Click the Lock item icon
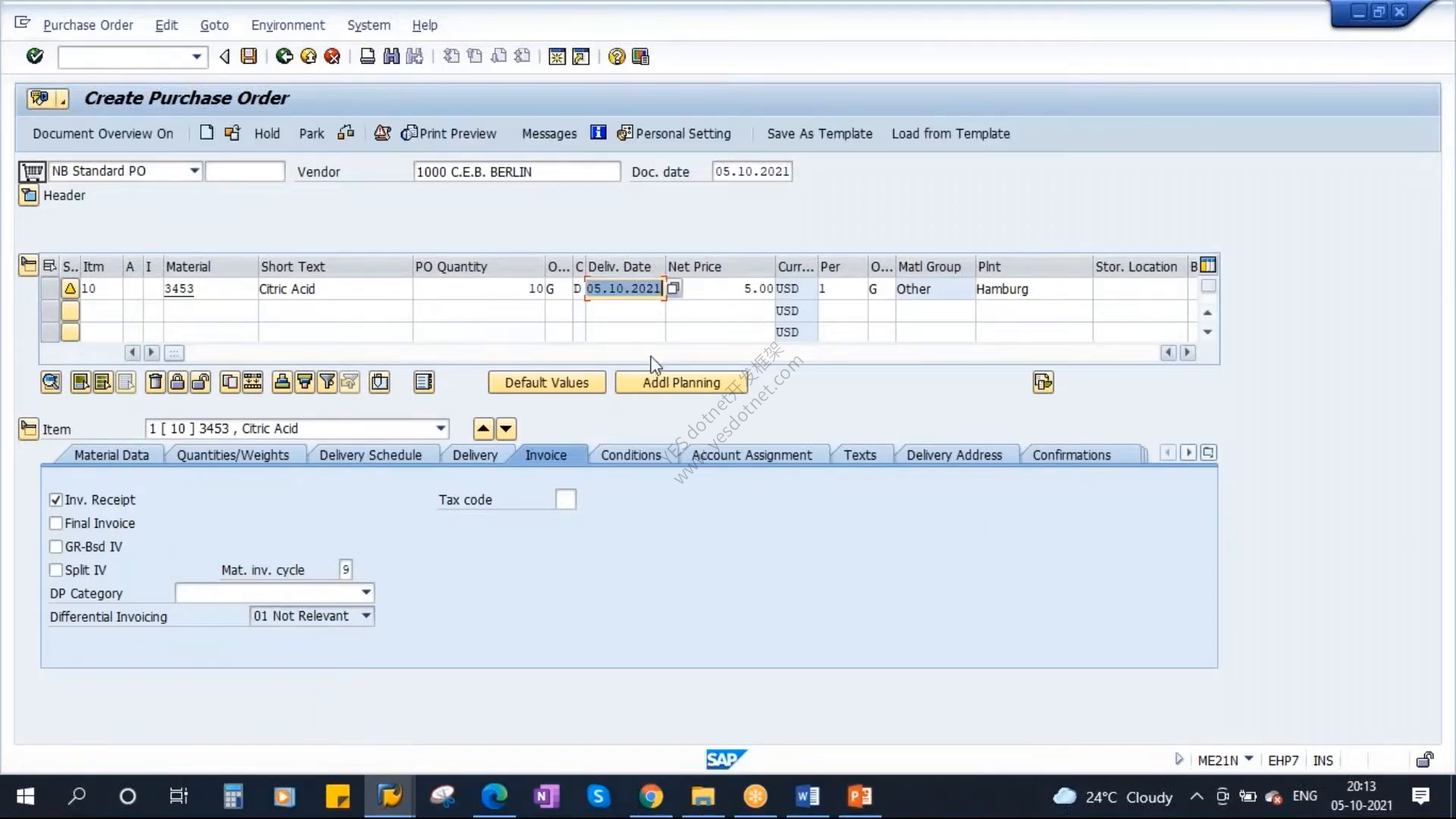Viewport: 1456px width, 819px height. (x=177, y=382)
